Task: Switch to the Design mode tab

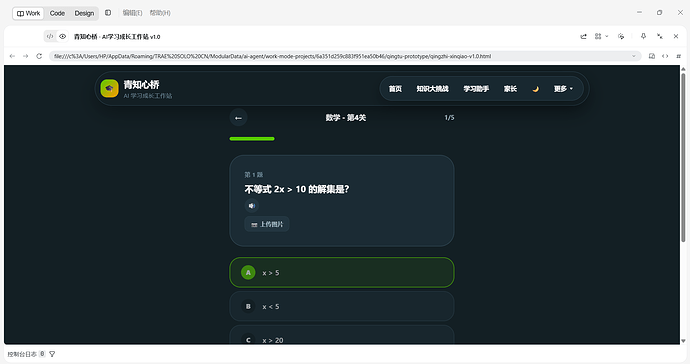Action: pos(84,13)
